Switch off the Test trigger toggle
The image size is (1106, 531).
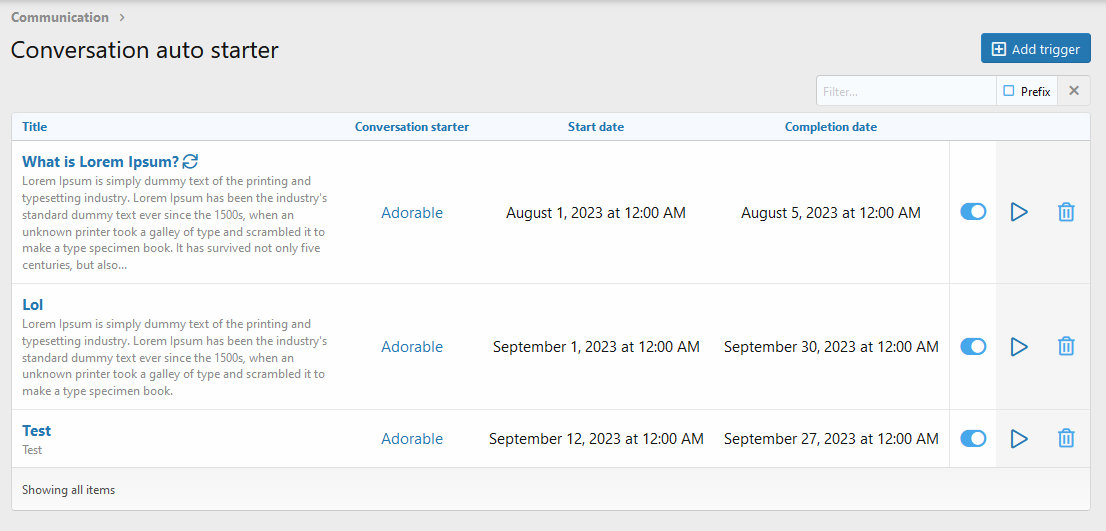pyautogui.click(x=973, y=439)
